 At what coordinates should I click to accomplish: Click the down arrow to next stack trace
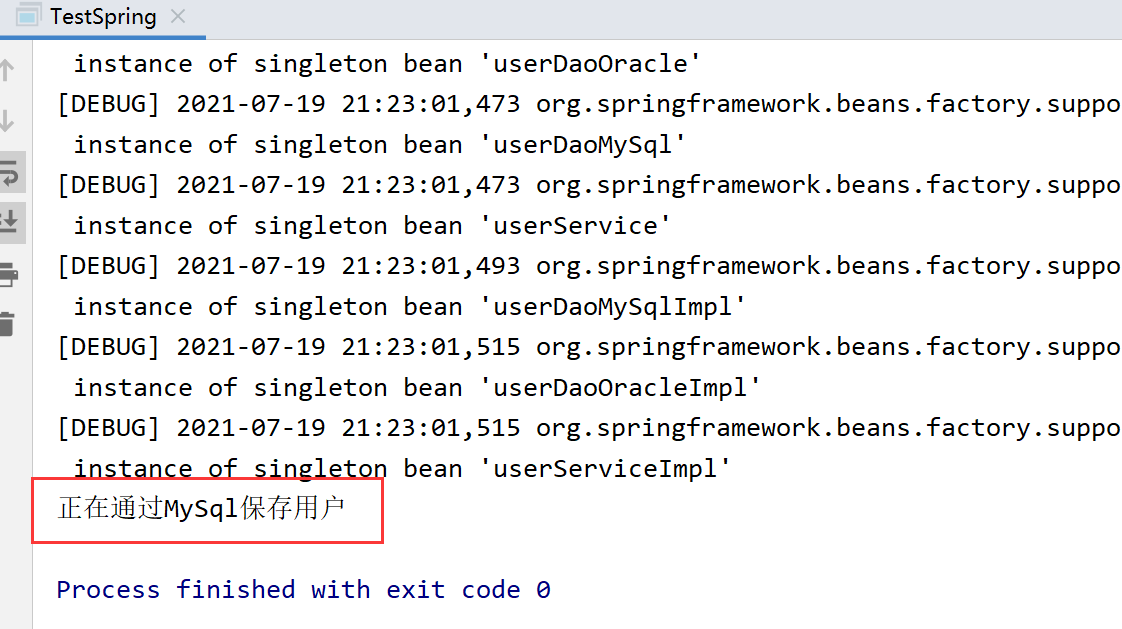(8, 120)
